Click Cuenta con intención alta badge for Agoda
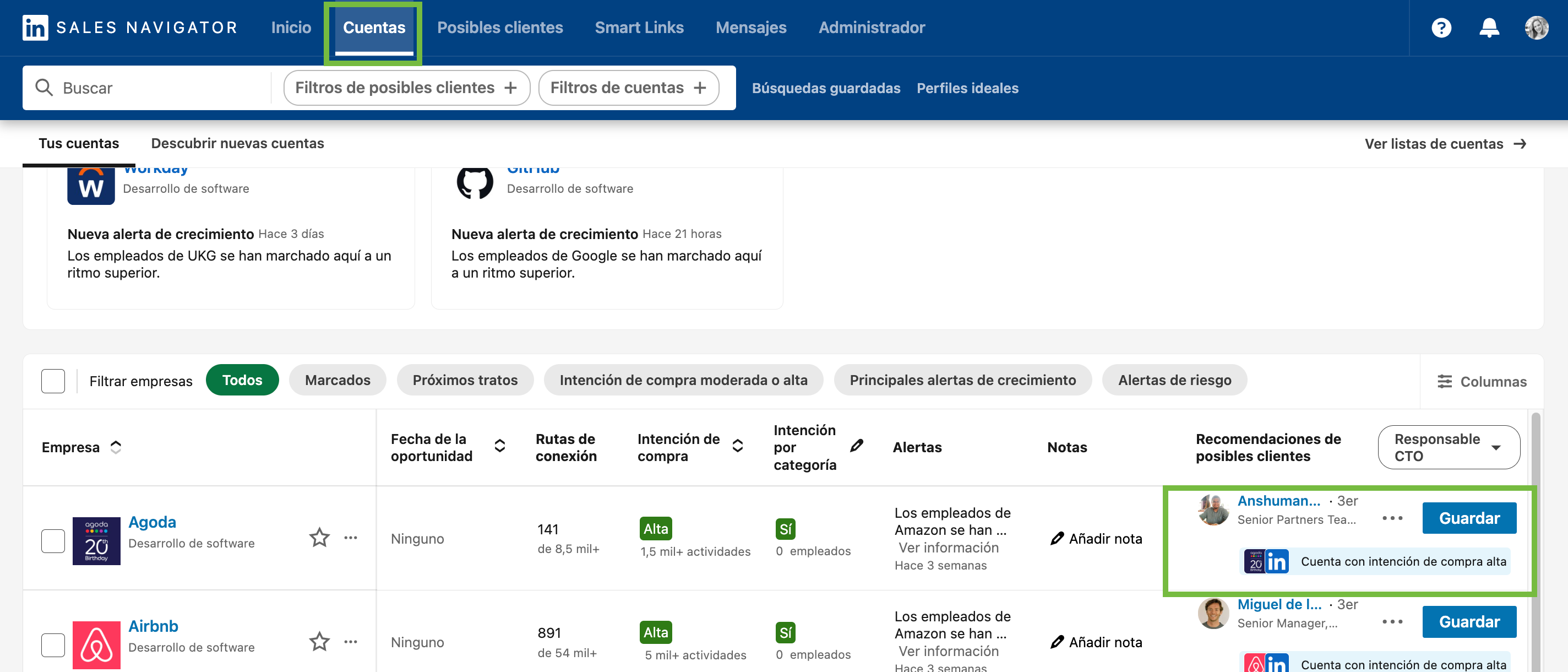The height and width of the screenshot is (672, 1568). 1375,561
